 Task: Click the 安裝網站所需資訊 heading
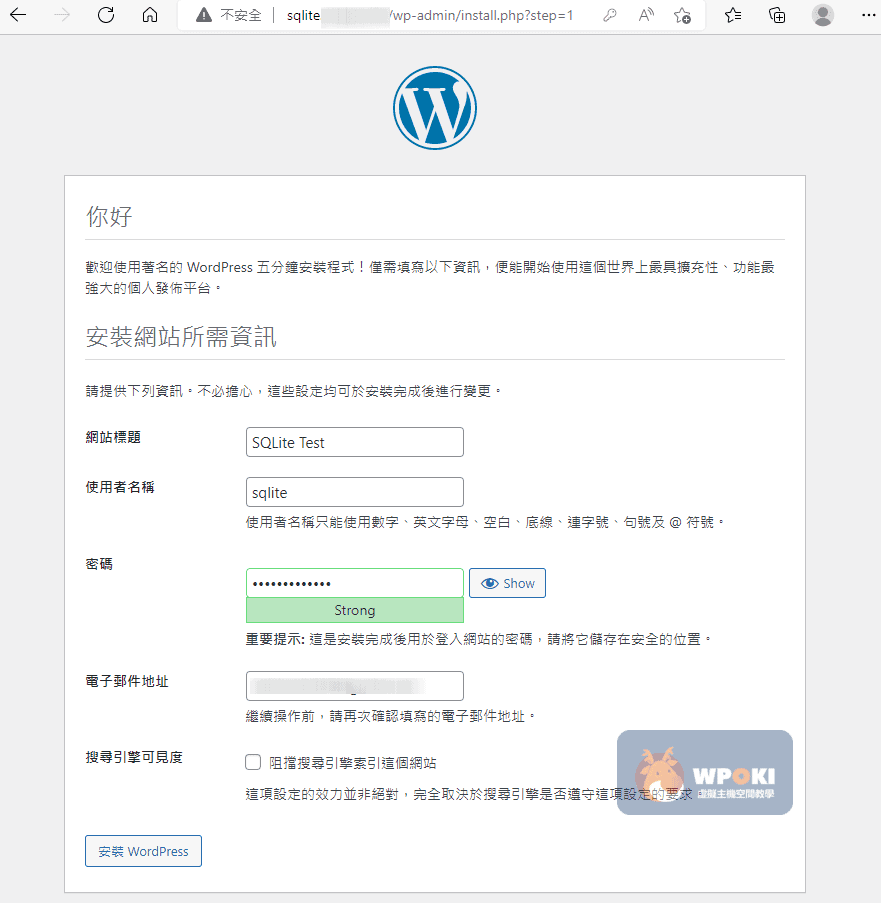coord(181,337)
